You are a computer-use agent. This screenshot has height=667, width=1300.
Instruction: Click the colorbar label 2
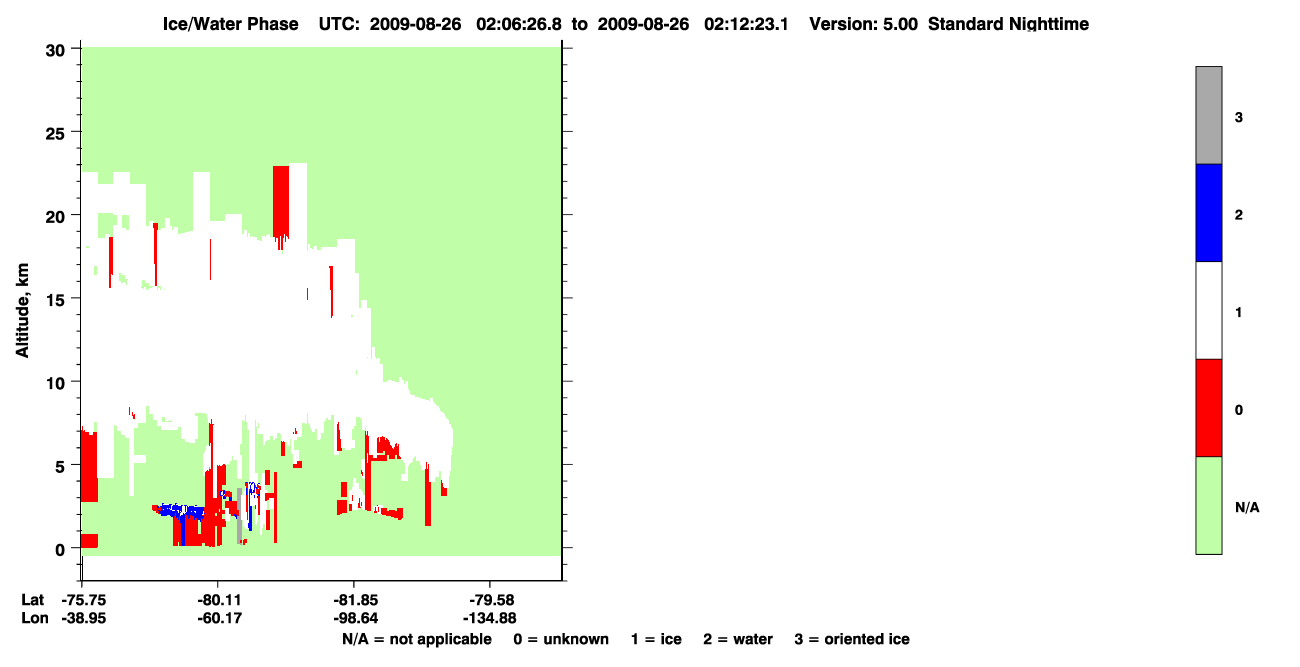1238,215
